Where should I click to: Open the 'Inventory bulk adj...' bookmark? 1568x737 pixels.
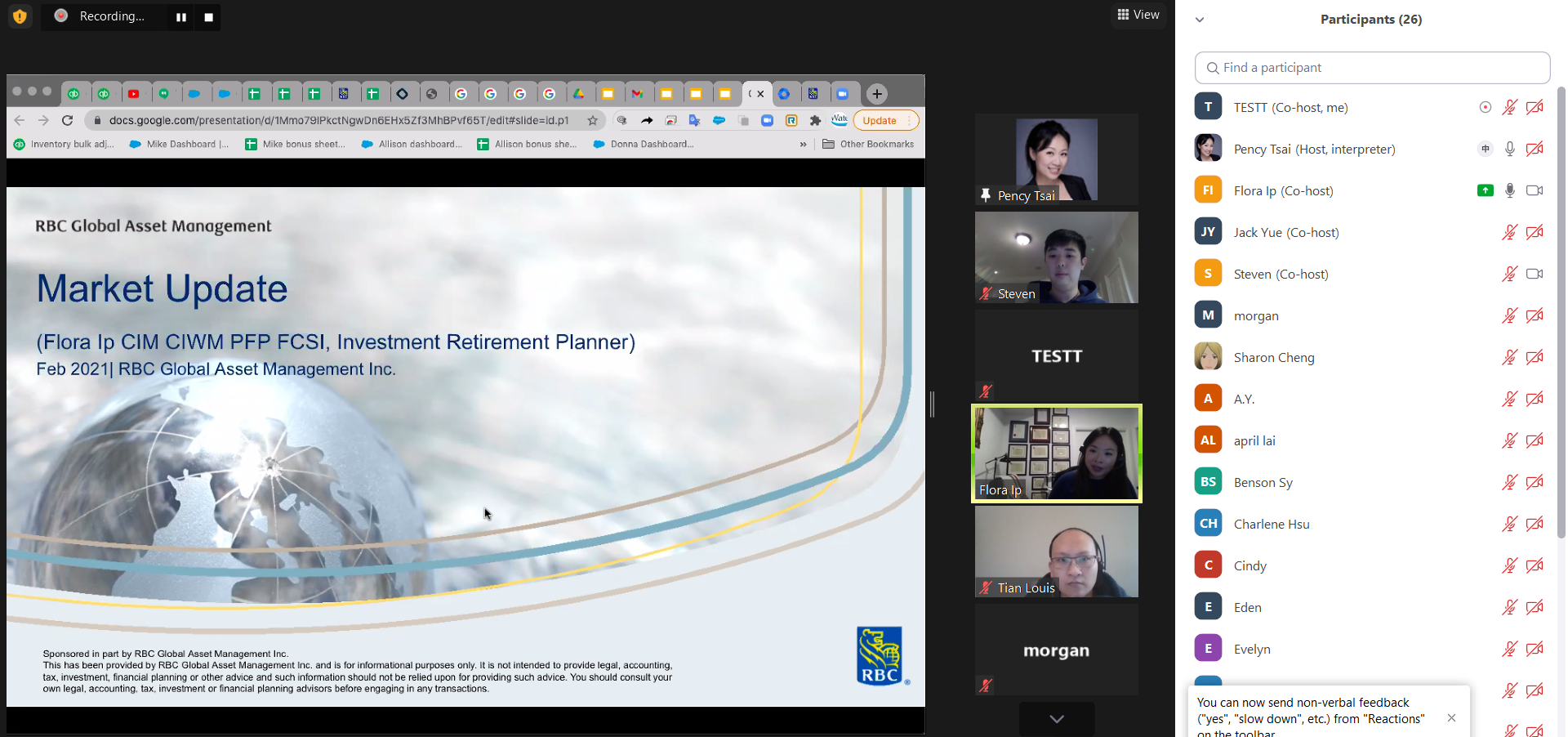coord(64,145)
